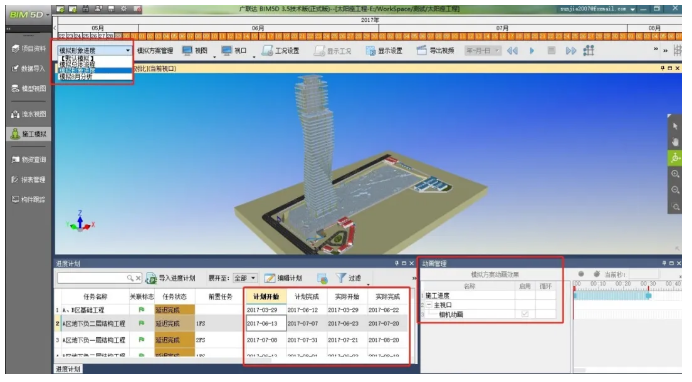
Task: Click the gear settings icon in title bar
Action: (124, 9)
